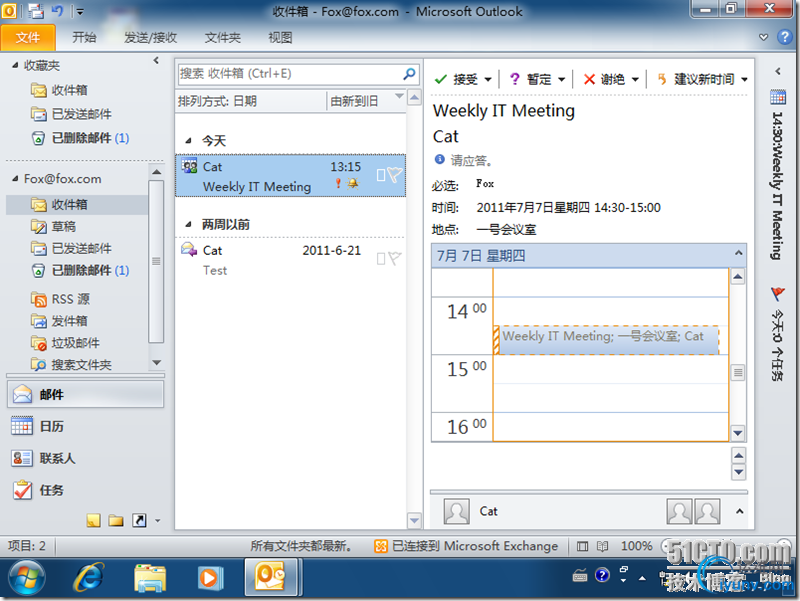Image resolution: width=800 pixels, height=601 pixels.
Task: Collapse the Fox@fox.com account tree
Action: [x=15, y=179]
